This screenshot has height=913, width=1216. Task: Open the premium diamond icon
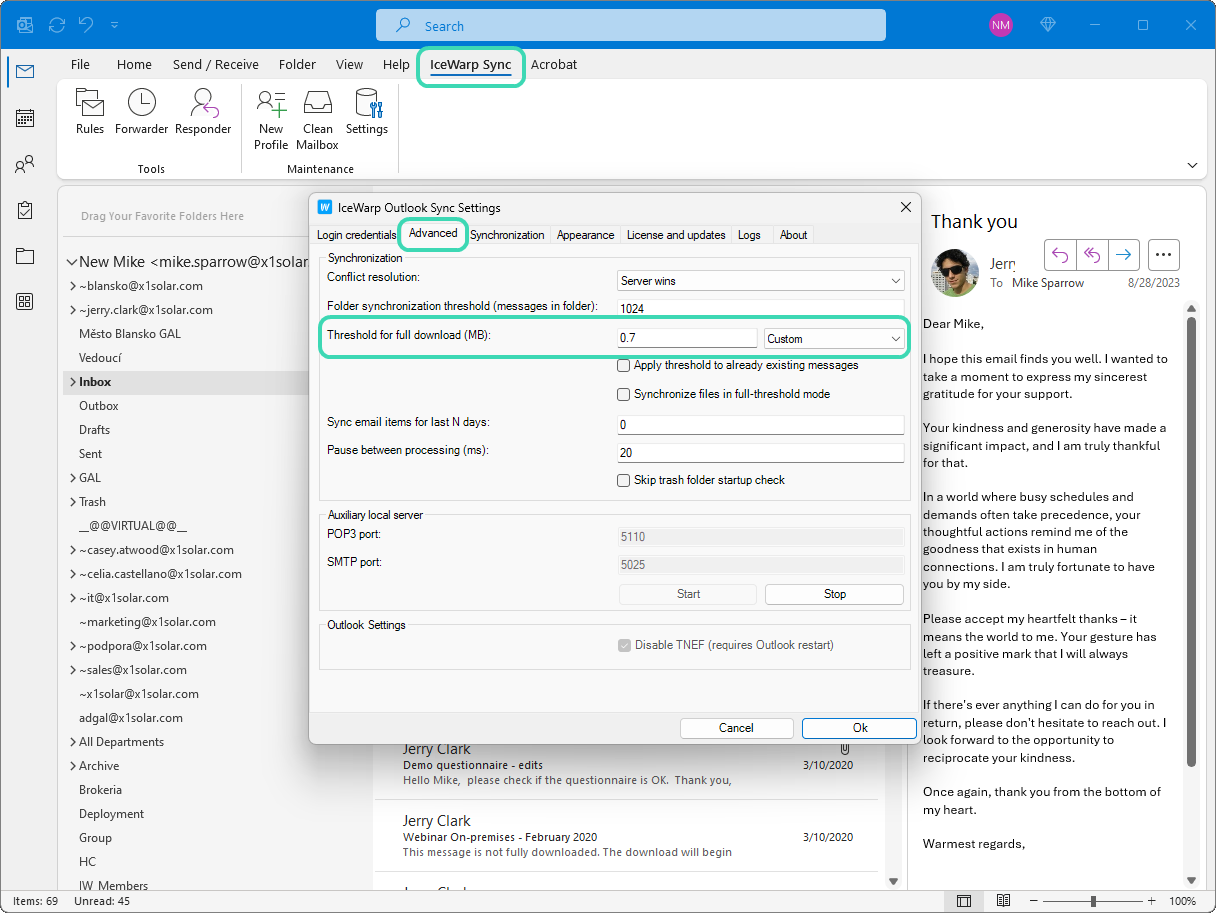click(1048, 25)
